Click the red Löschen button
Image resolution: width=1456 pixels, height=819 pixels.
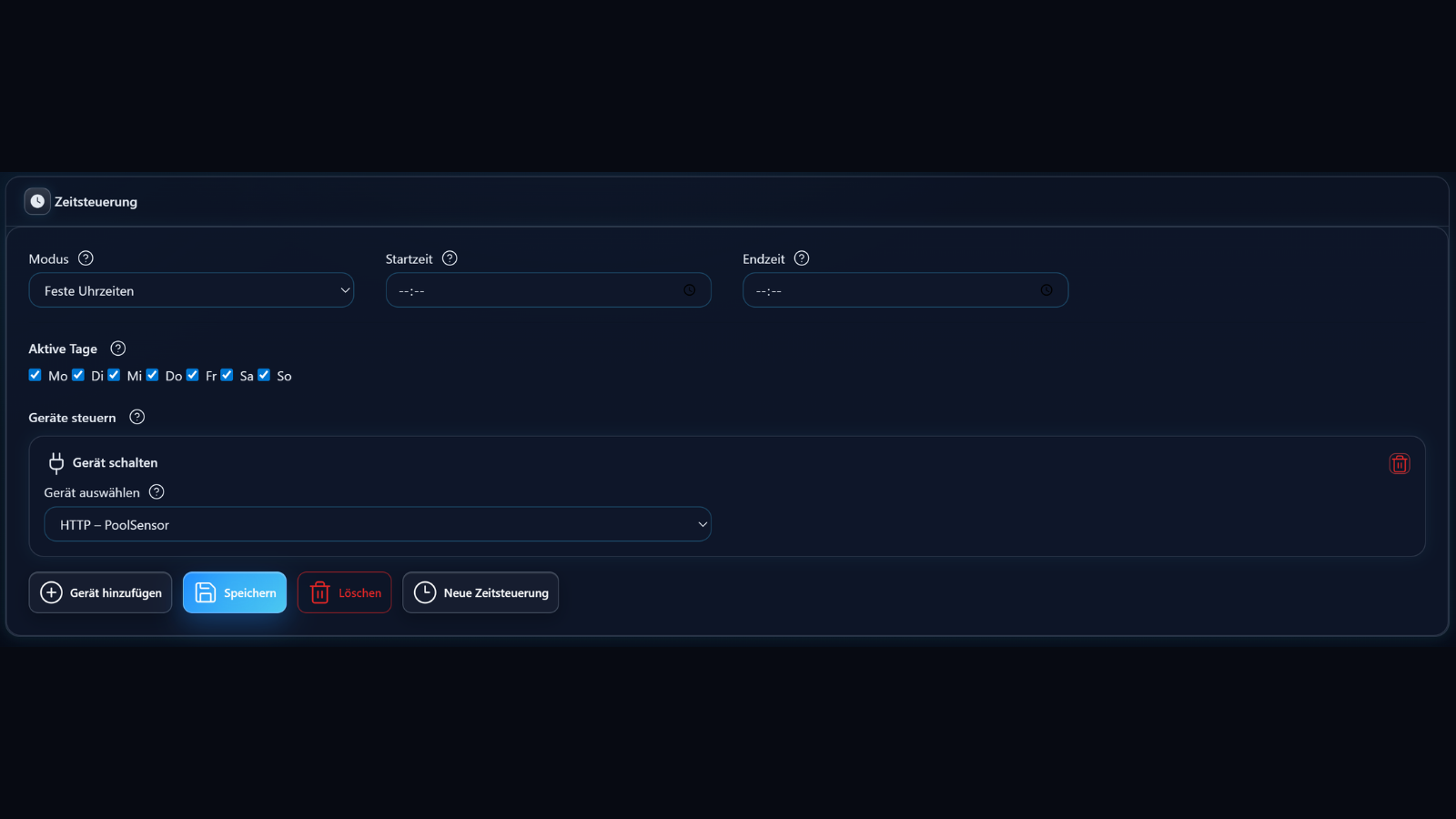coord(344,592)
